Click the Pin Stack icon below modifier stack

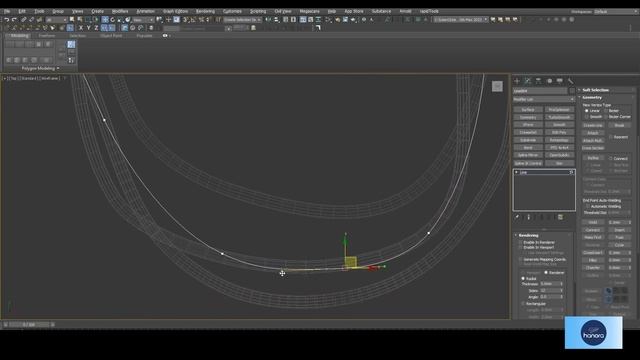[x=517, y=217]
